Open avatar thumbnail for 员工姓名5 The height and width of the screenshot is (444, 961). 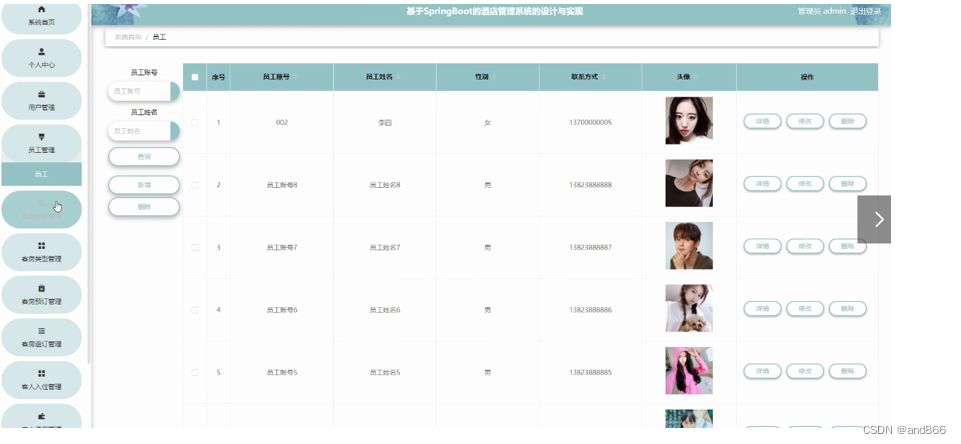[689, 371]
